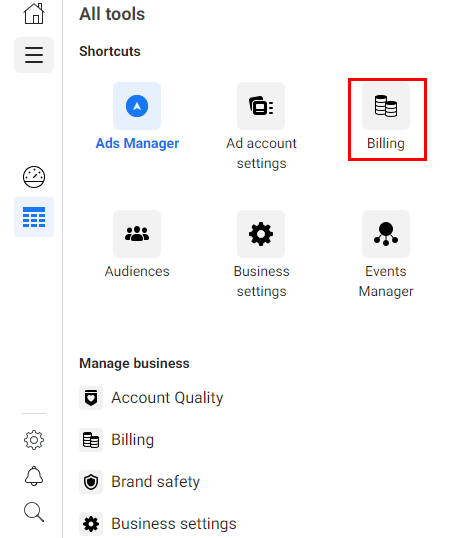Select Business settings in Manage business list
Image resolution: width=458 pixels, height=538 pixels.
pos(158,524)
